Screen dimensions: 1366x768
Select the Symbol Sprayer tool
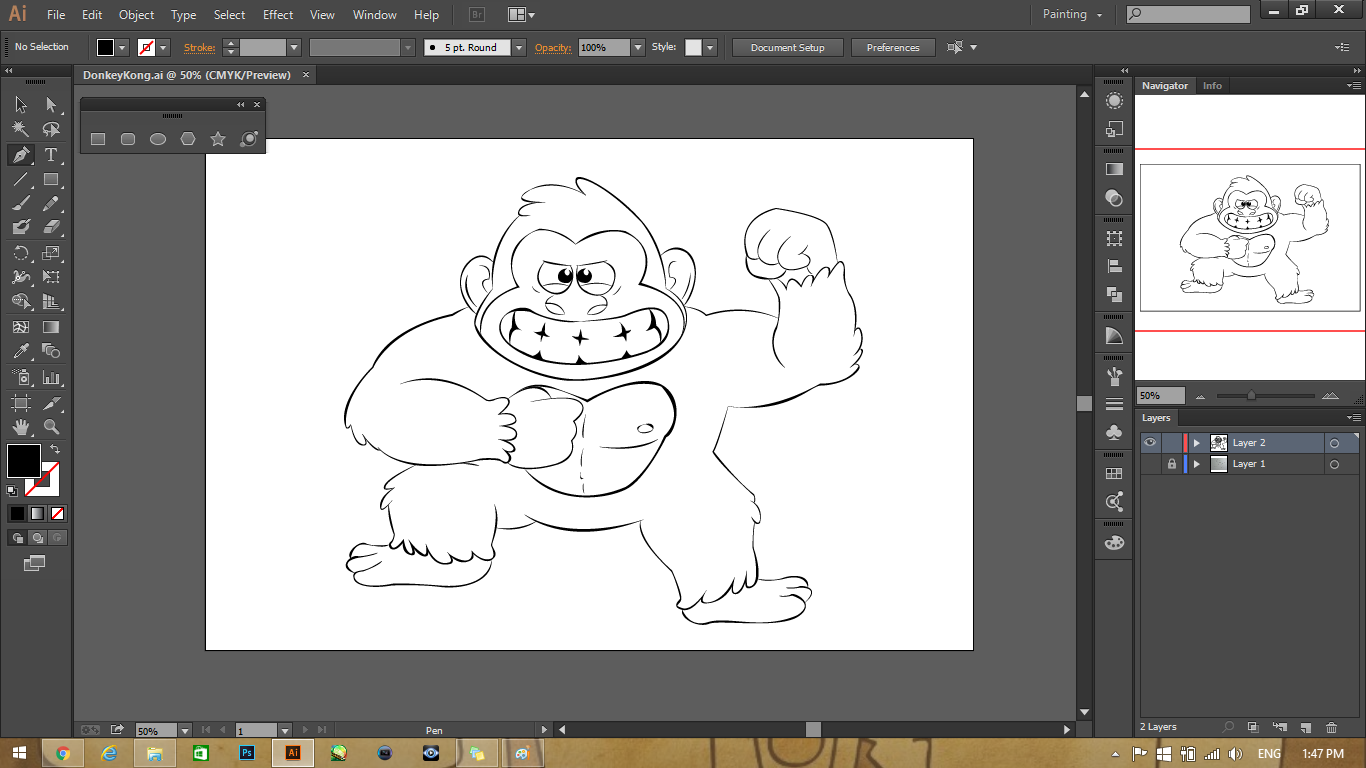[x=20, y=378]
